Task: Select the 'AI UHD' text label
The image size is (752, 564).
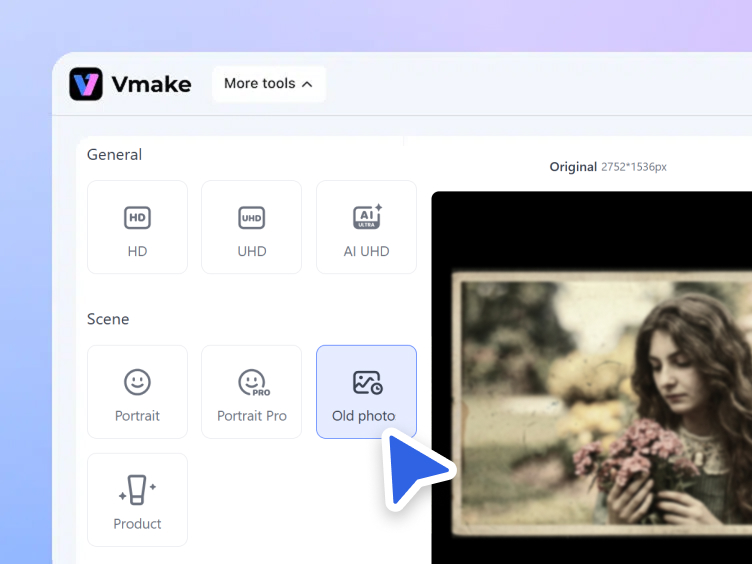Action: pos(366,251)
